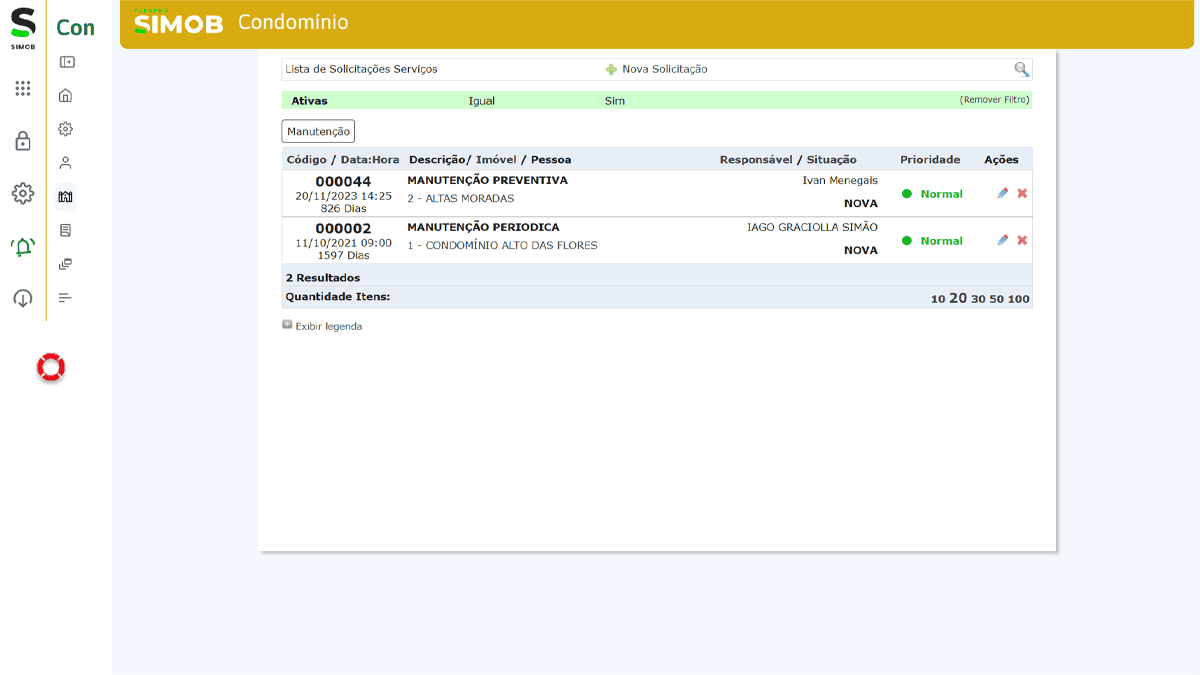
Task: Open the apps grid icon in the left rail
Action: pyautogui.click(x=22, y=89)
